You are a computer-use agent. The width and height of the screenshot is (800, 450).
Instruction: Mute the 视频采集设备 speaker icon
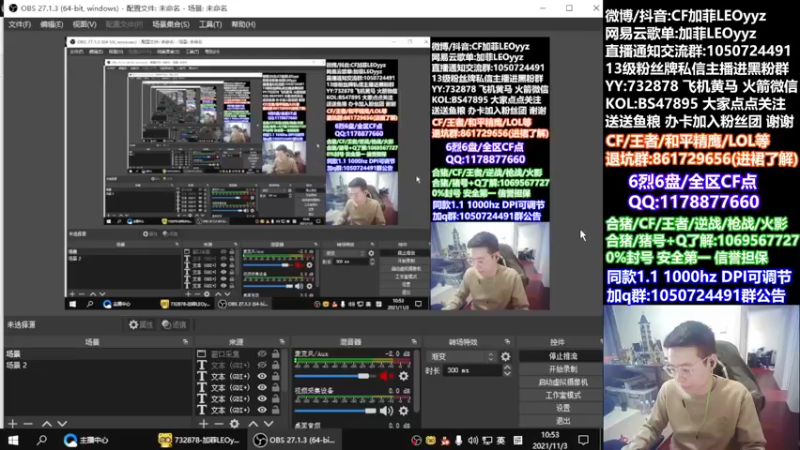[386, 411]
